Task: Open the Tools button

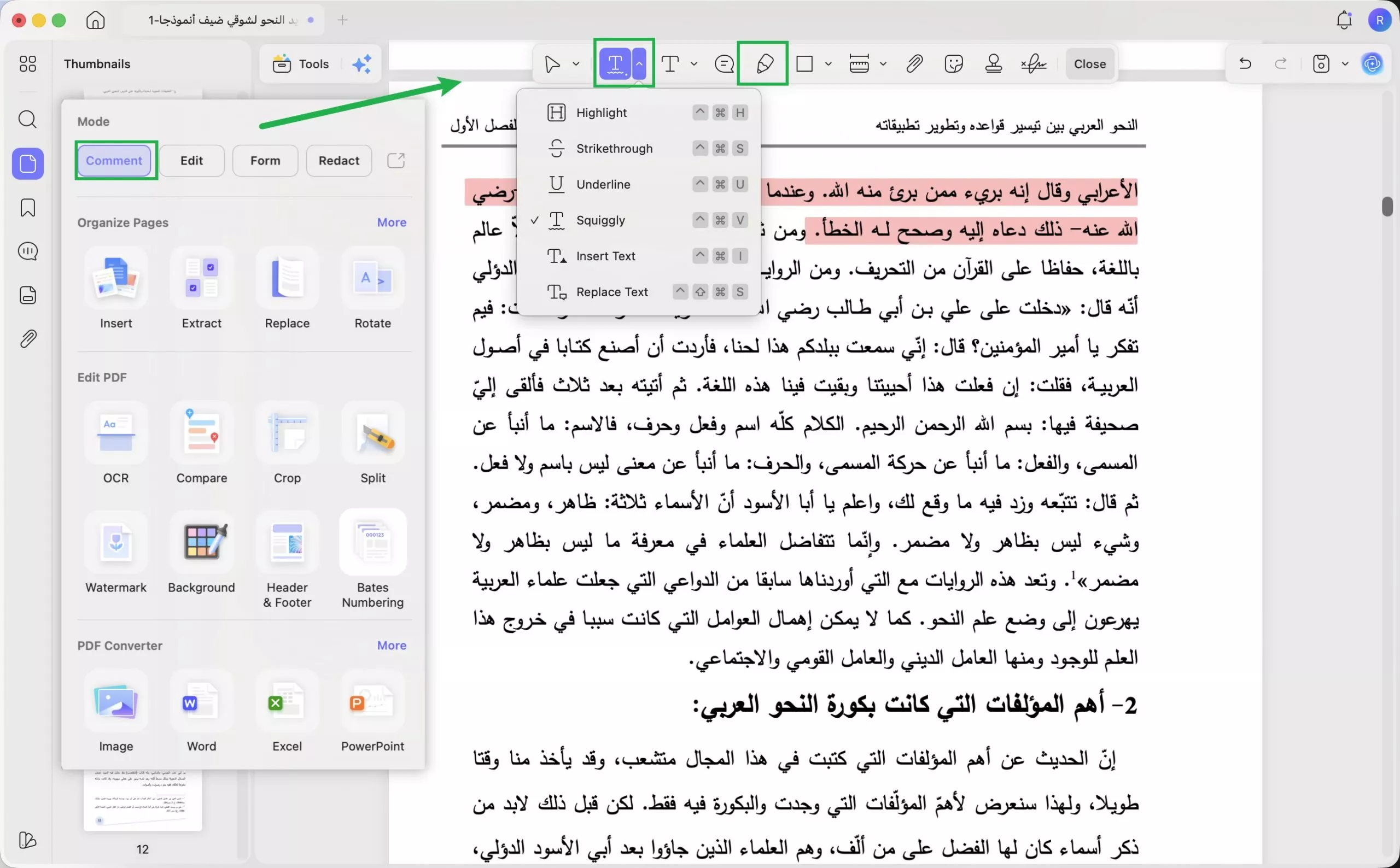Action: [301, 64]
